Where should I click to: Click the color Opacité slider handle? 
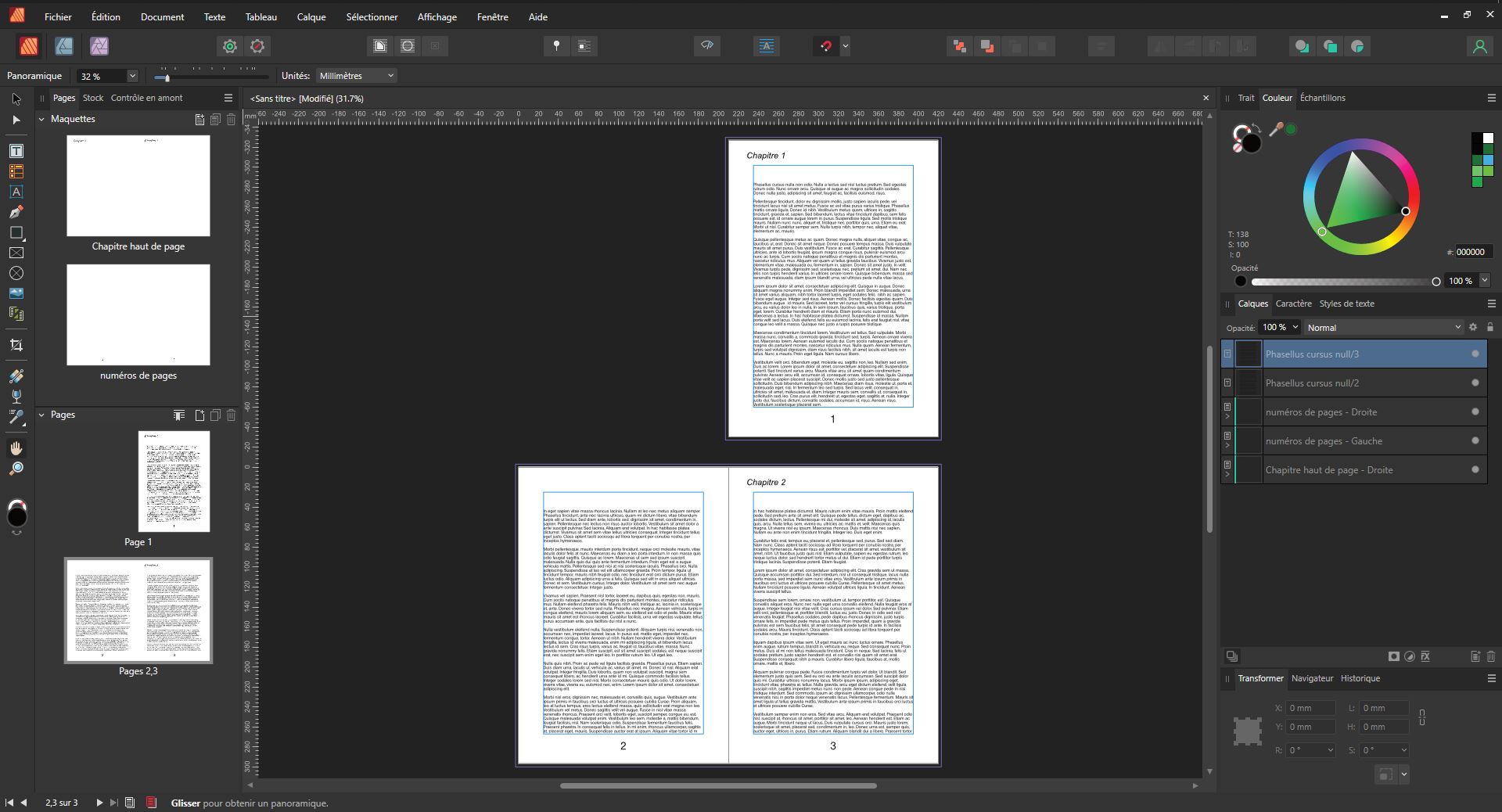1436,282
